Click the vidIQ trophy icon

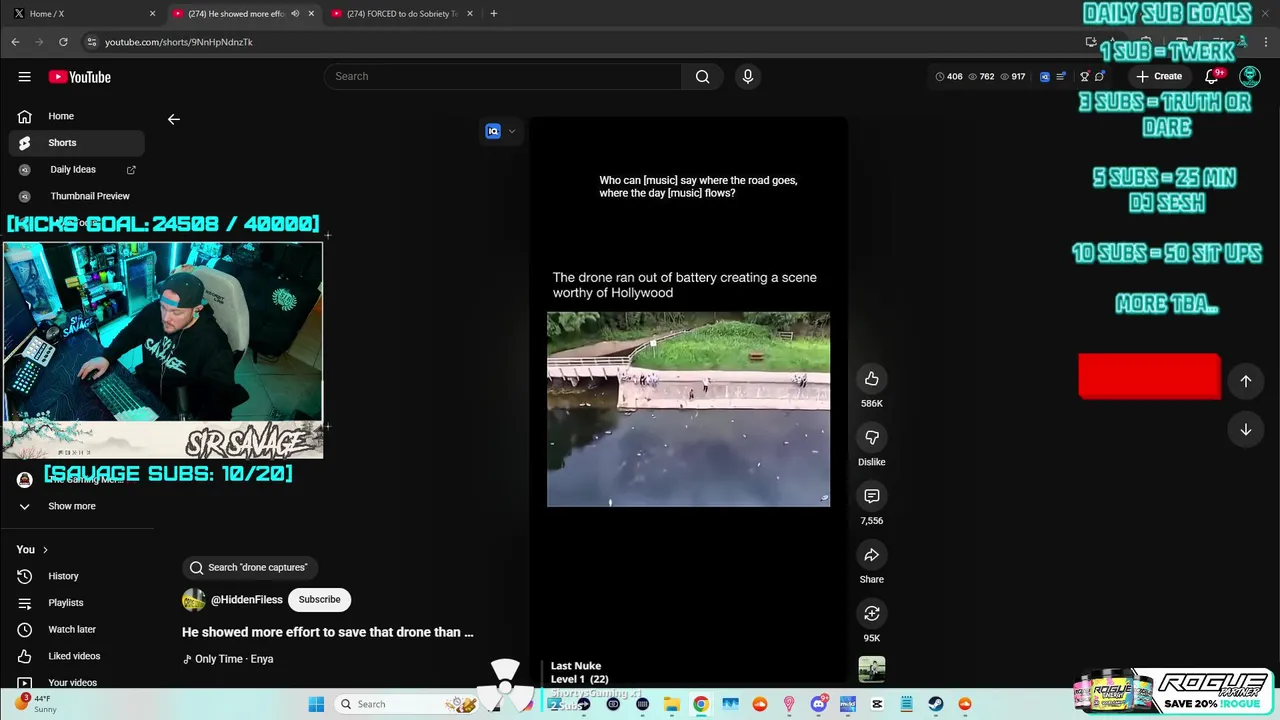click(x=1084, y=76)
